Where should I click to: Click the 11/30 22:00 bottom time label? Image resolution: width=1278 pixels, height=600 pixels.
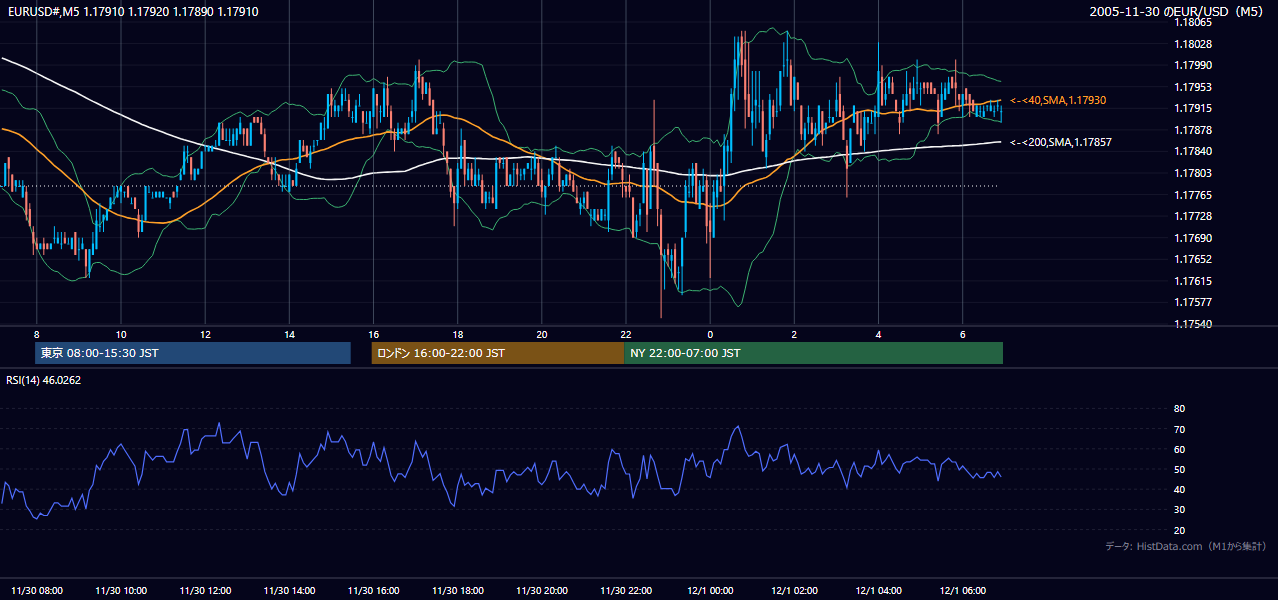tap(626, 591)
